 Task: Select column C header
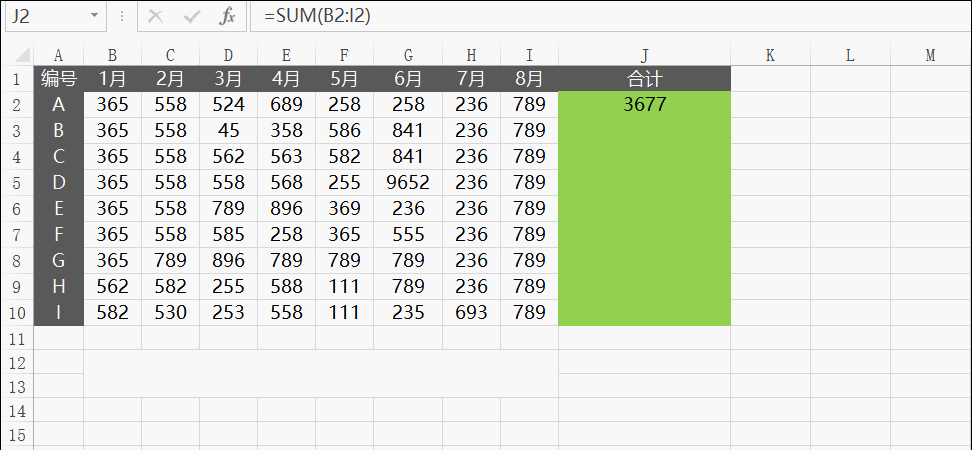click(x=170, y=56)
